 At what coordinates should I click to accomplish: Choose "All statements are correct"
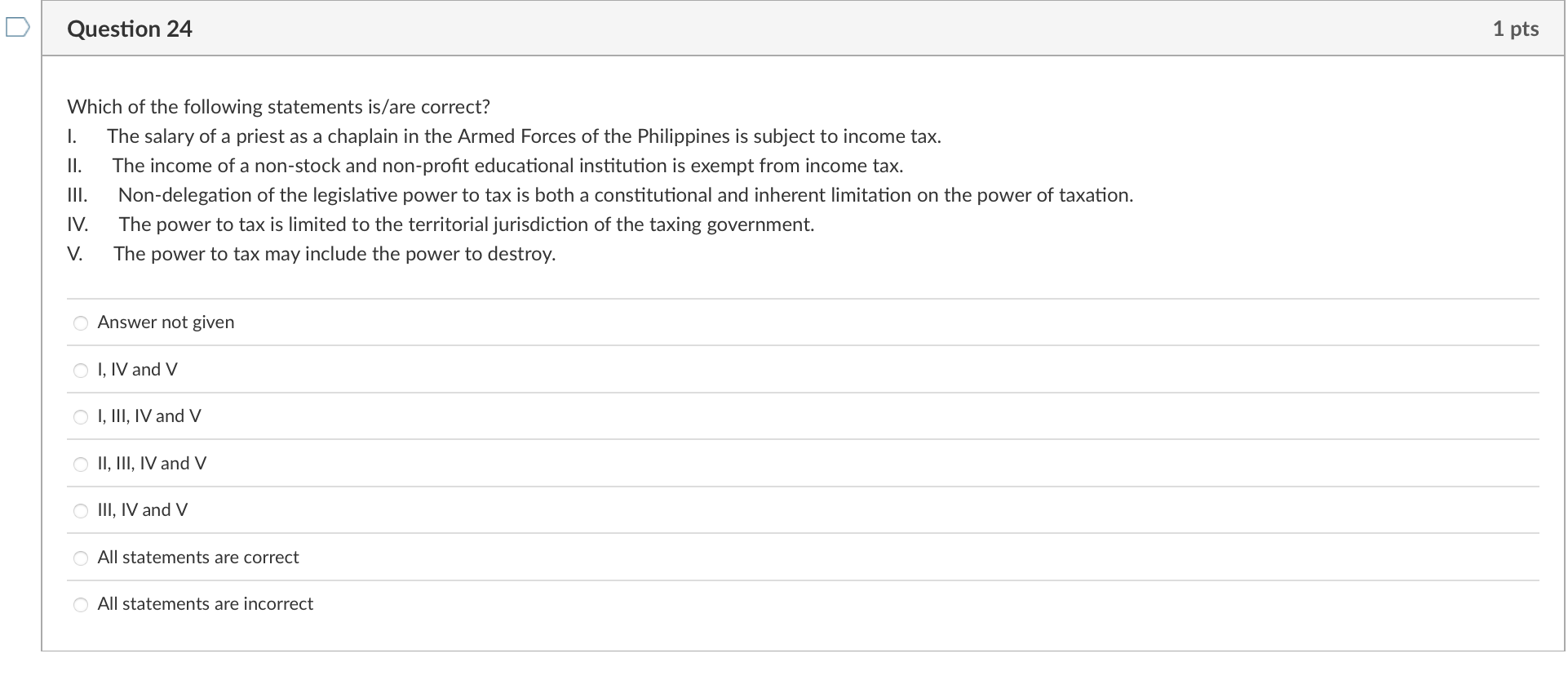(80, 558)
